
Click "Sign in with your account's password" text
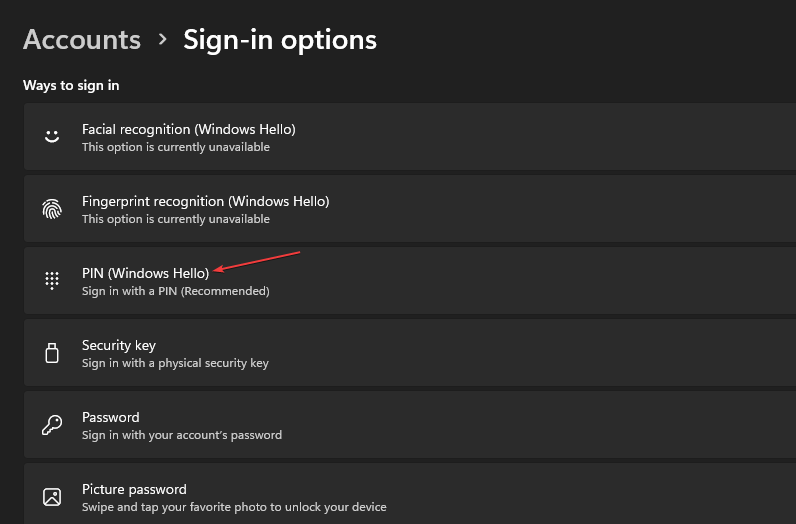pos(181,435)
